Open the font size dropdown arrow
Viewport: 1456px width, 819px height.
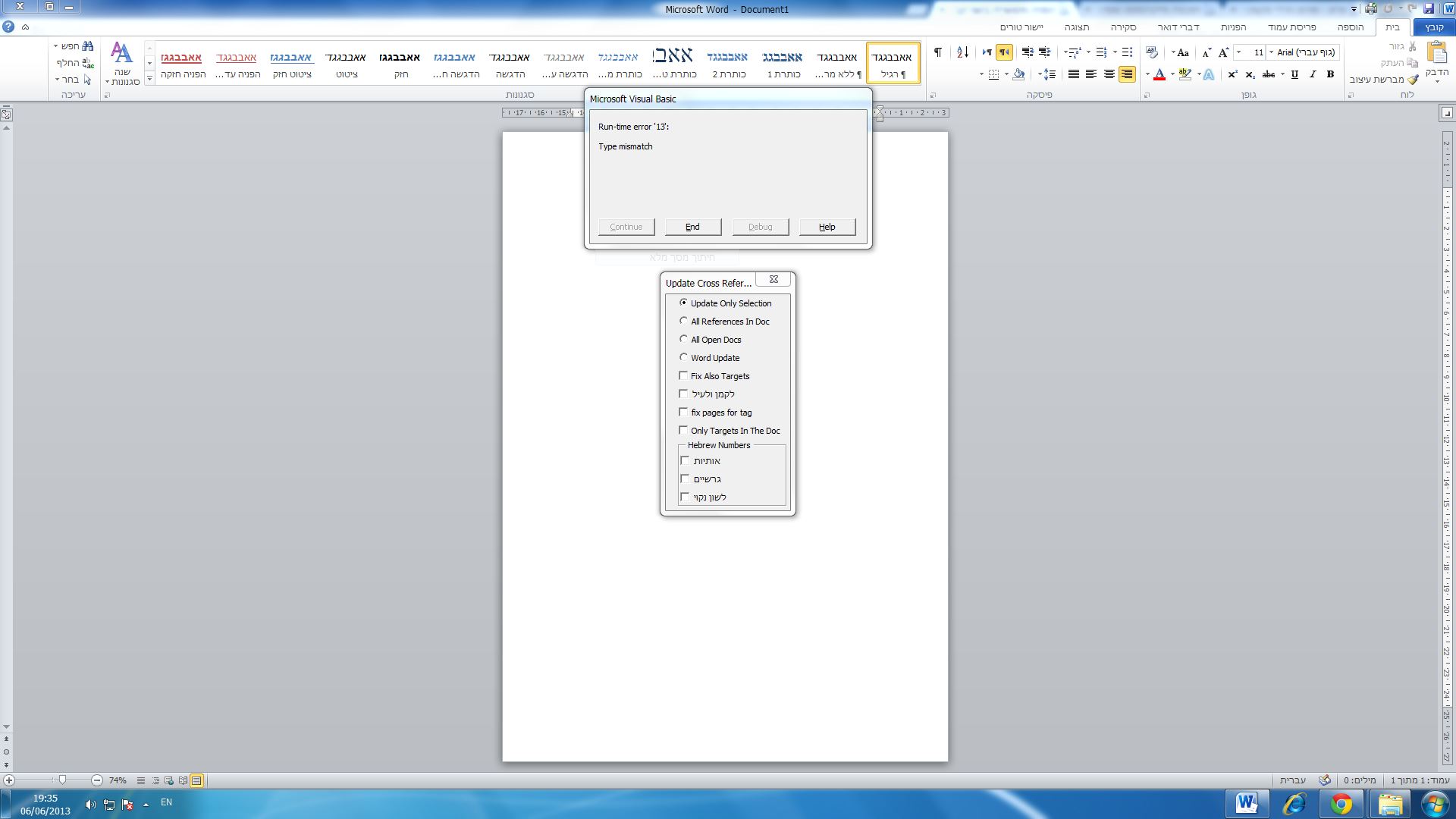pyautogui.click(x=1239, y=52)
